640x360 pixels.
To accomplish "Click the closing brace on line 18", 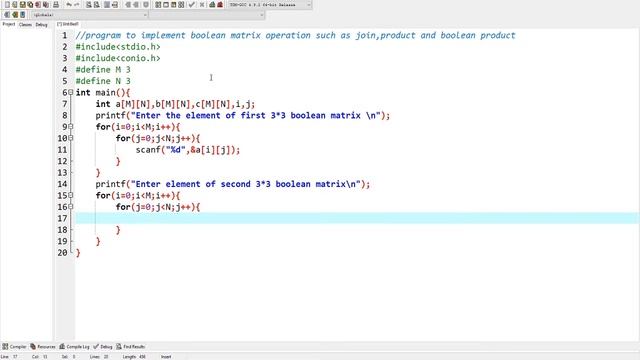I will point(118,230).
